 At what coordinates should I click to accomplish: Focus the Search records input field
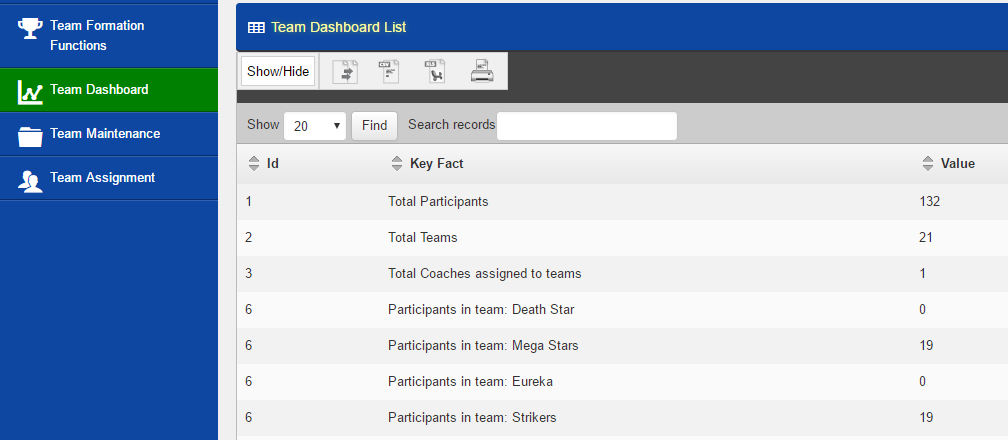point(587,125)
